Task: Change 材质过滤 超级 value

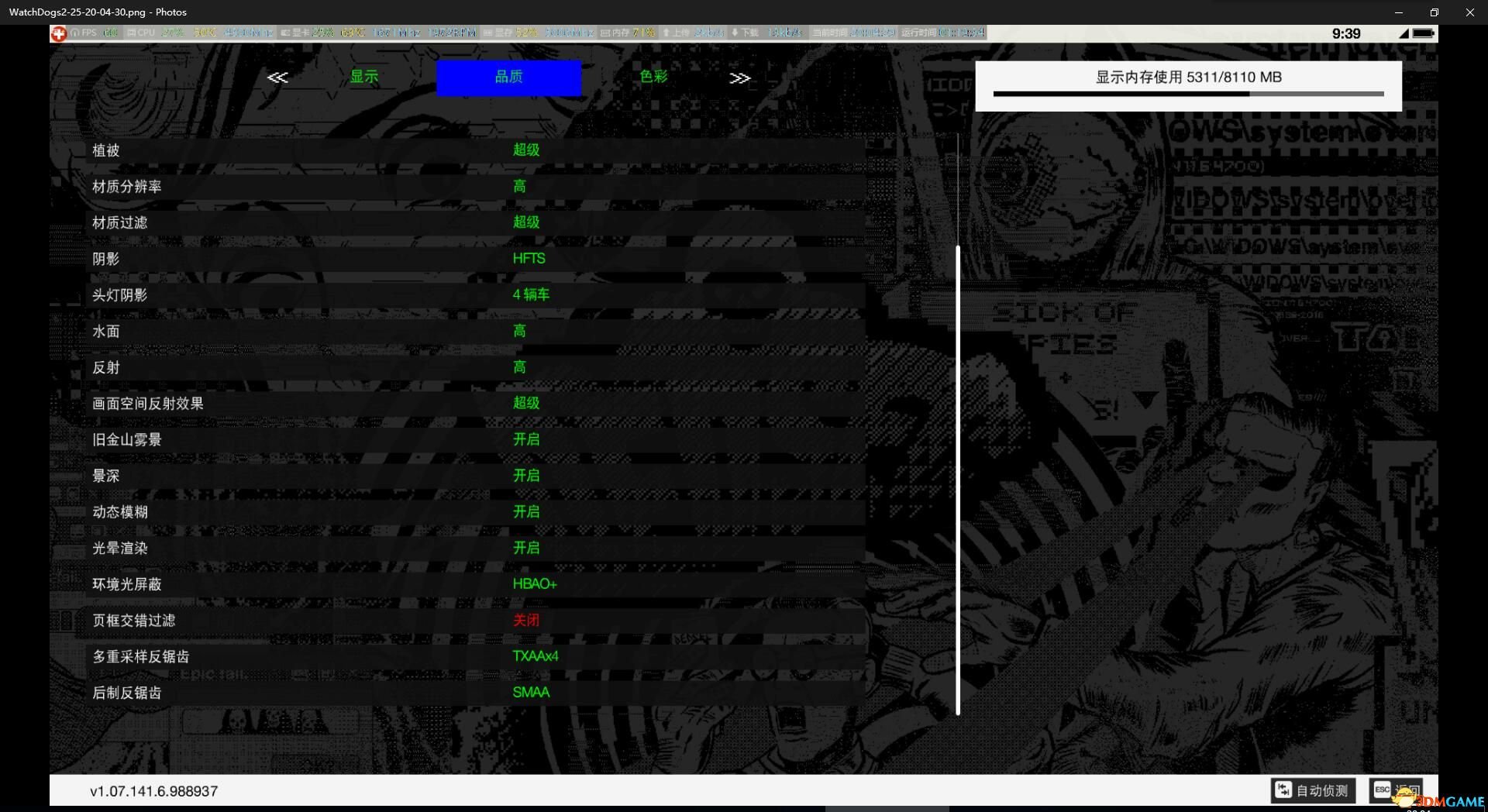Action: click(x=526, y=222)
